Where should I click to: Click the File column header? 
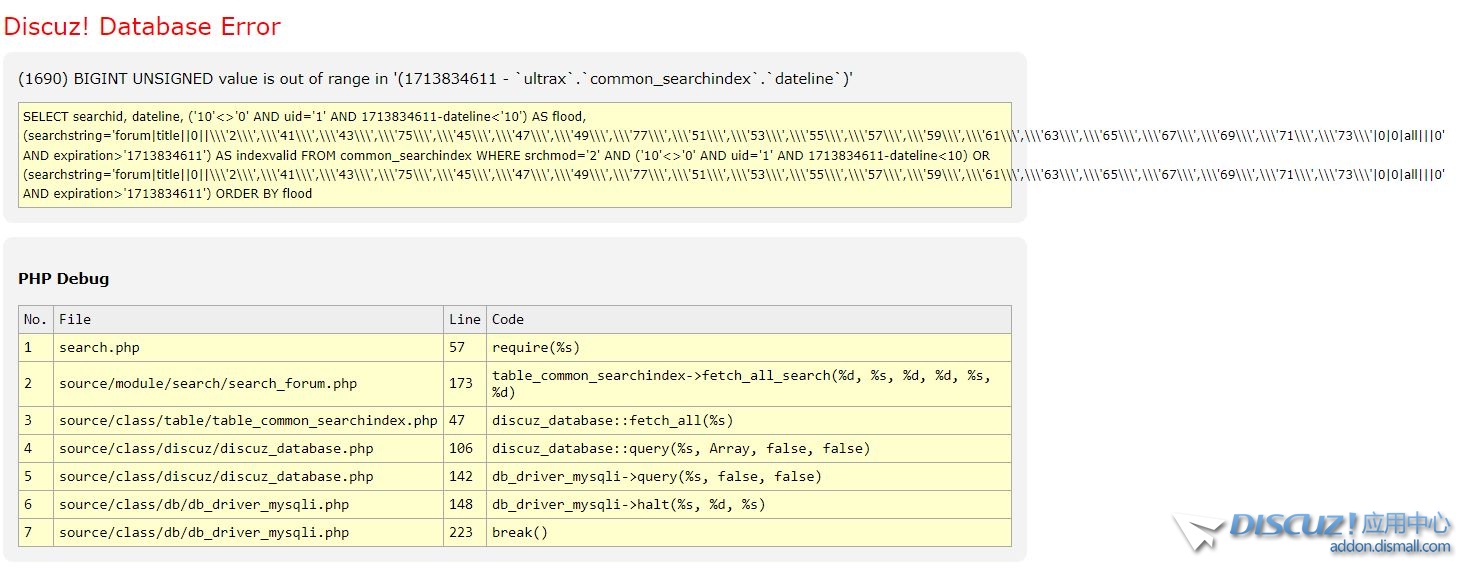pyautogui.click(x=75, y=319)
